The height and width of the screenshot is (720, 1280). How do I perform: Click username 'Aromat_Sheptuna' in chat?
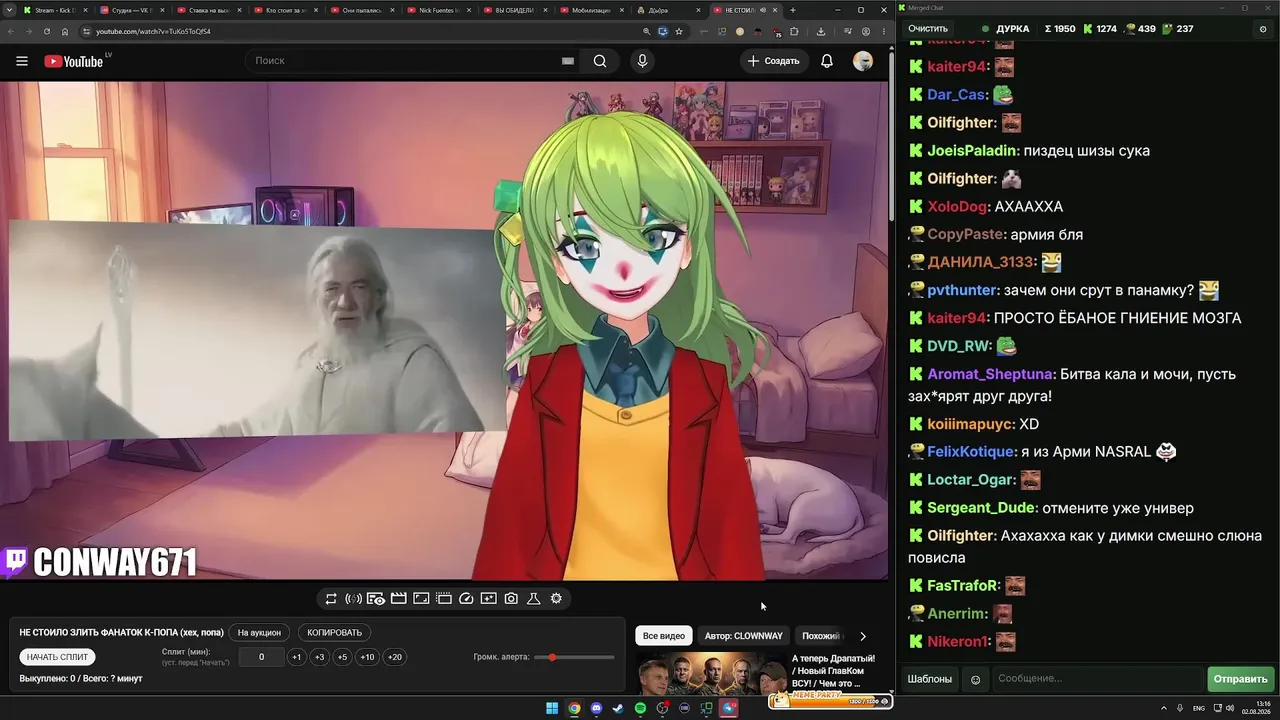click(991, 374)
